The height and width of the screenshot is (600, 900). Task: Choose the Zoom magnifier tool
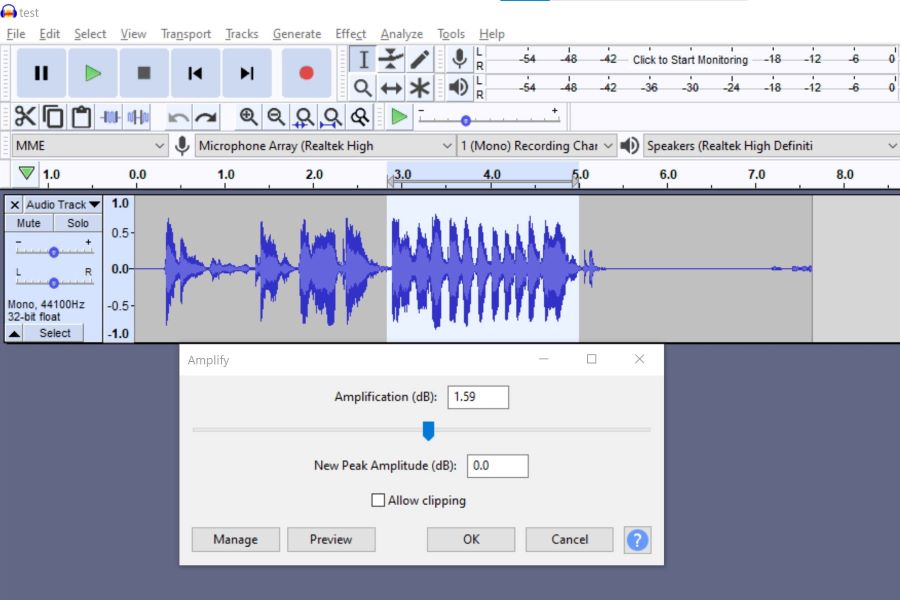click(363, 88)
